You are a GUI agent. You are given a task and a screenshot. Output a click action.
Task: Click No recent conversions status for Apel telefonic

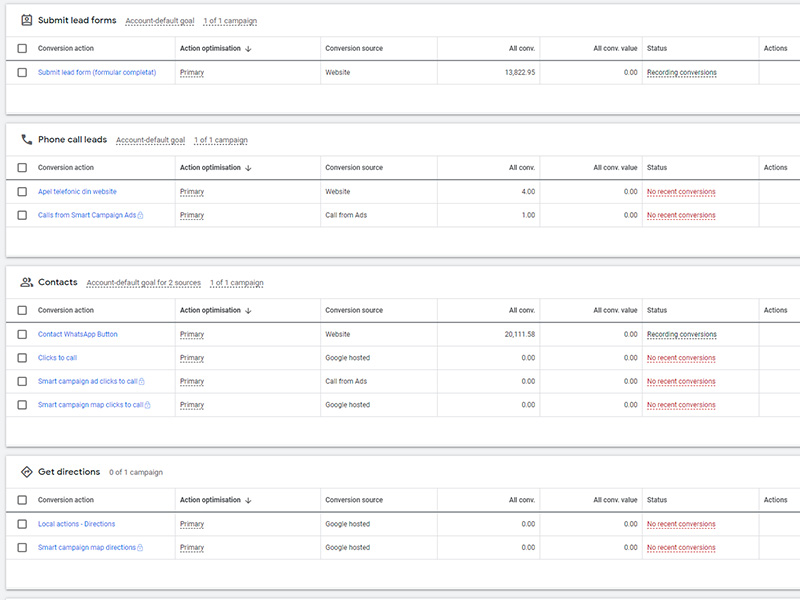(x=681, y=192)
